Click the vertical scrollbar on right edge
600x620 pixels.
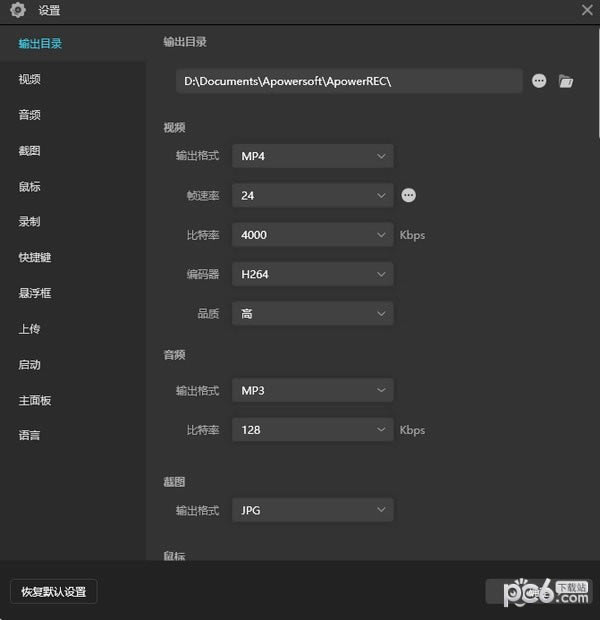(598, 83)
